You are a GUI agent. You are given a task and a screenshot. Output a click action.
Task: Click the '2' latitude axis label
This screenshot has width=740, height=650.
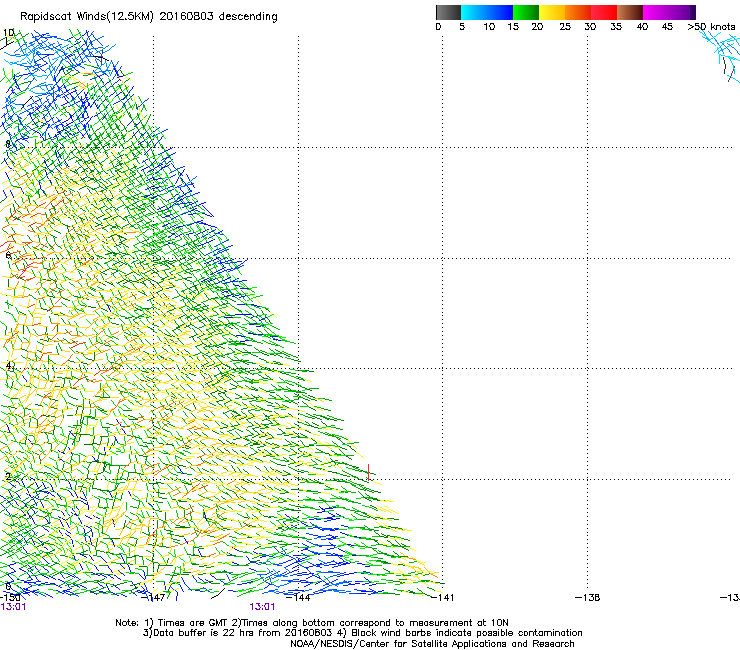(x=8, y=476)
